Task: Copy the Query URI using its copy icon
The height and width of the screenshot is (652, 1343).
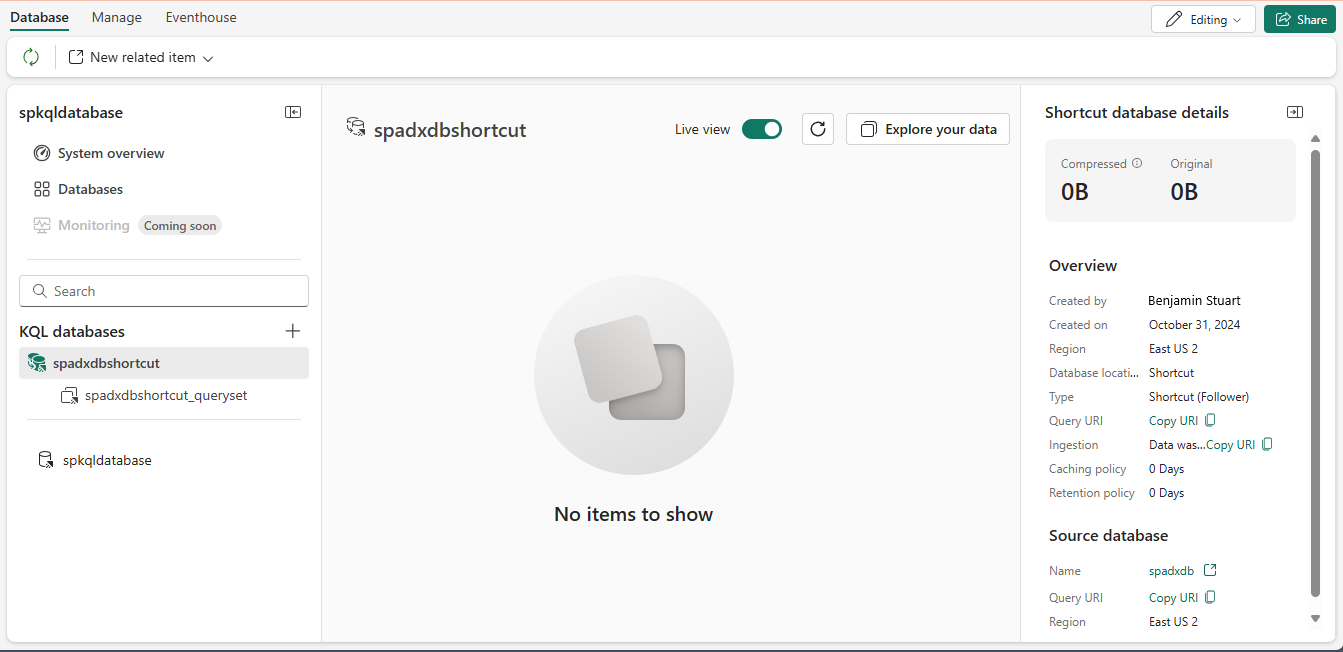Action: 1210,420
